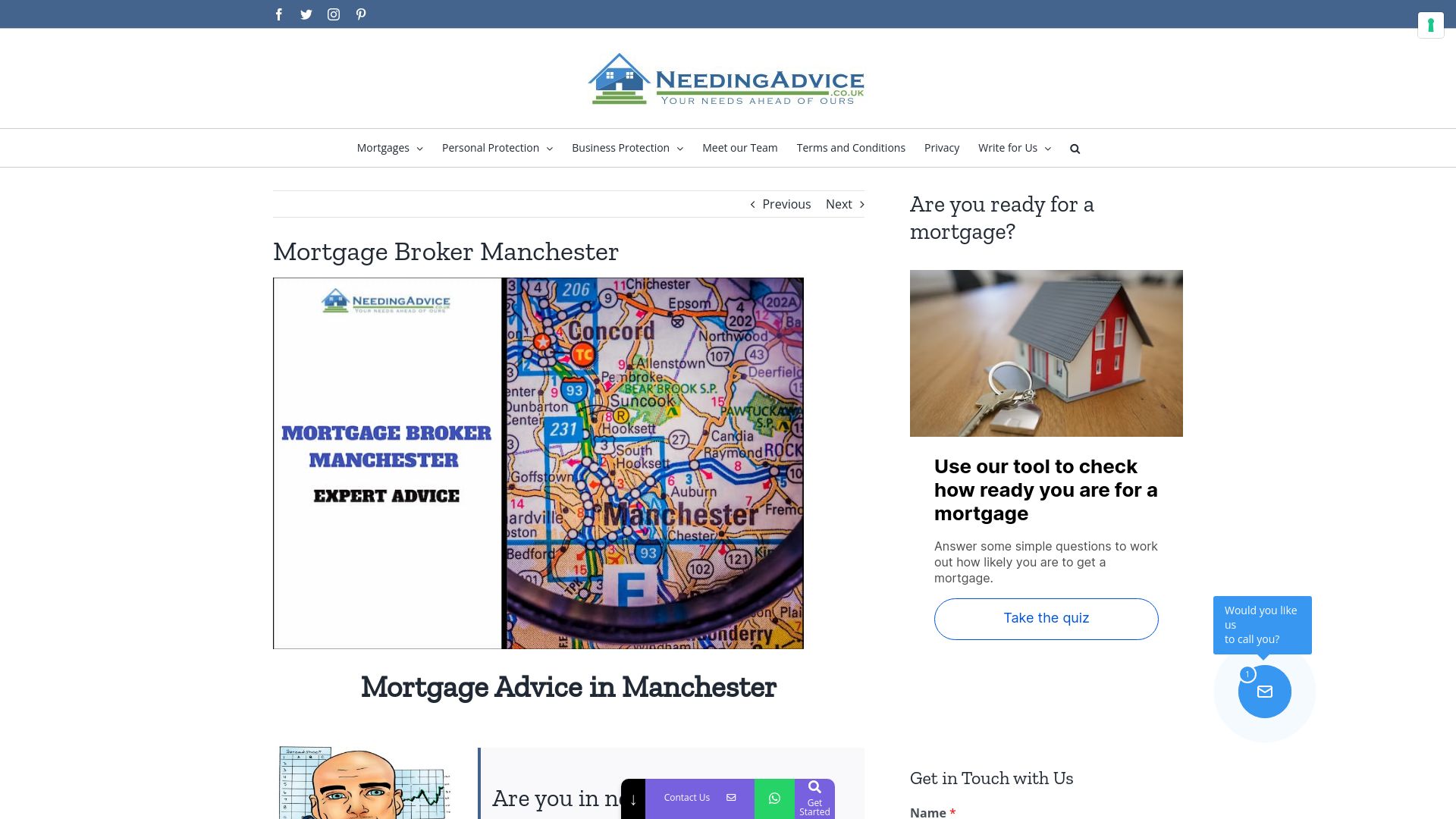Click the Facebook icon in header
Screen dimensions: 1456x819
(278, 14)
